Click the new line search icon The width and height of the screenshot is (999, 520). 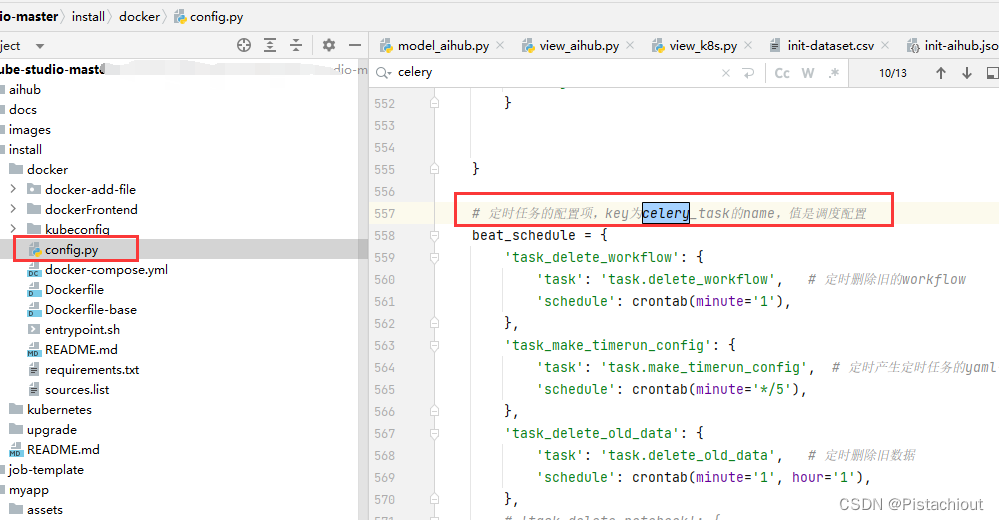(748, 73)
